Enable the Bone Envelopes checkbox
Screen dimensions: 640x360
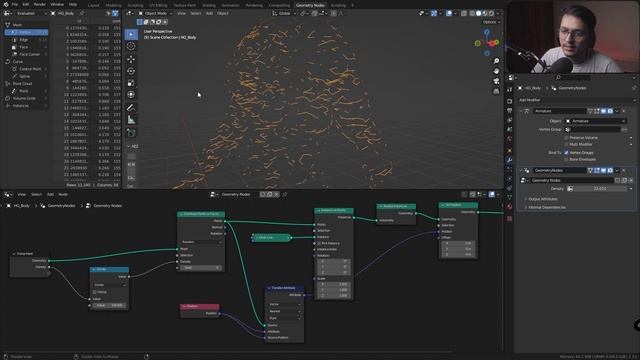pyautogui.click(x=566, y=159)
